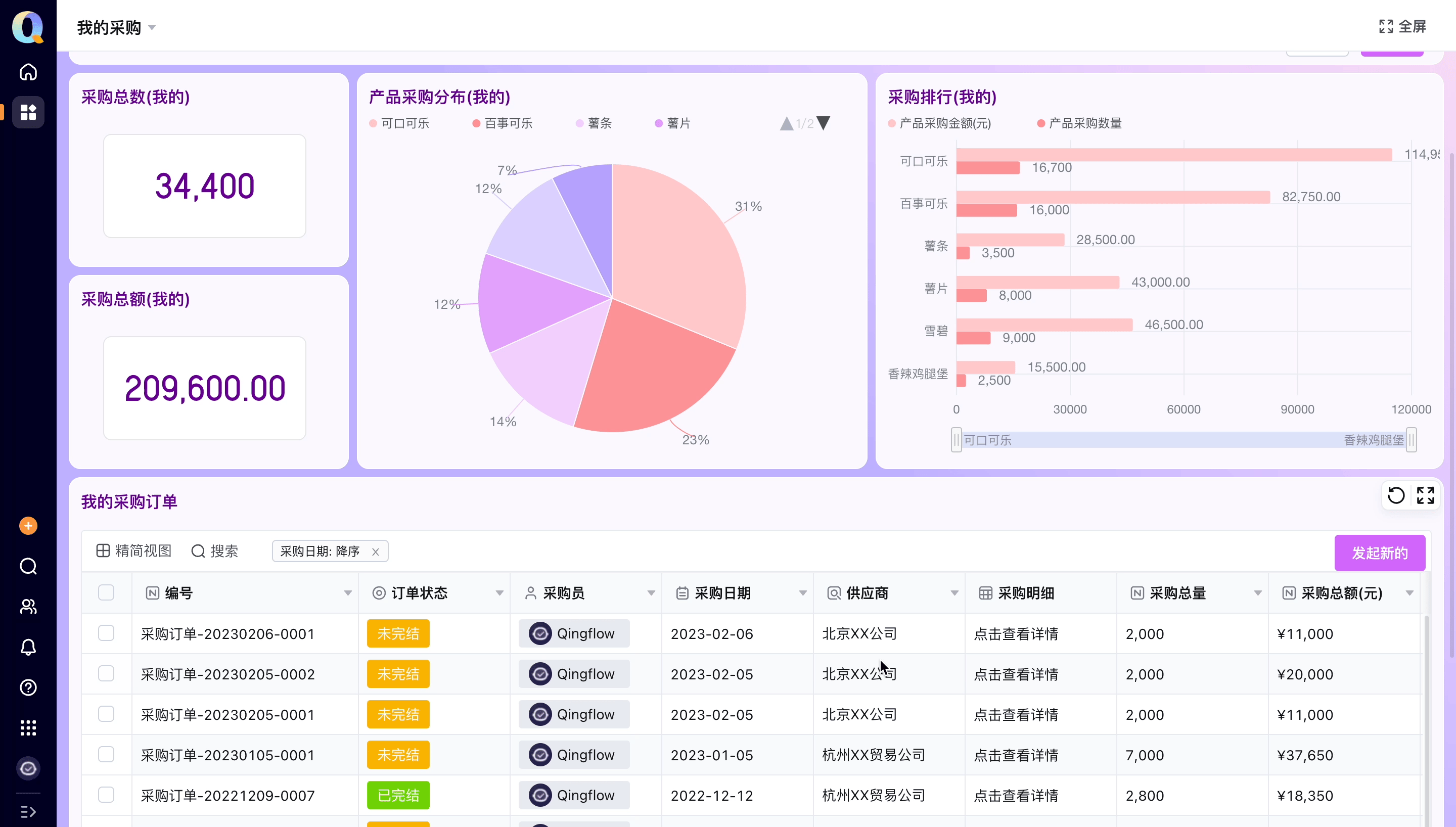Click the 精简视图 table view icon
Image resolution: width=1456 pixels, height=827 pixels.
pyautogui.click(x=103, y=551)
